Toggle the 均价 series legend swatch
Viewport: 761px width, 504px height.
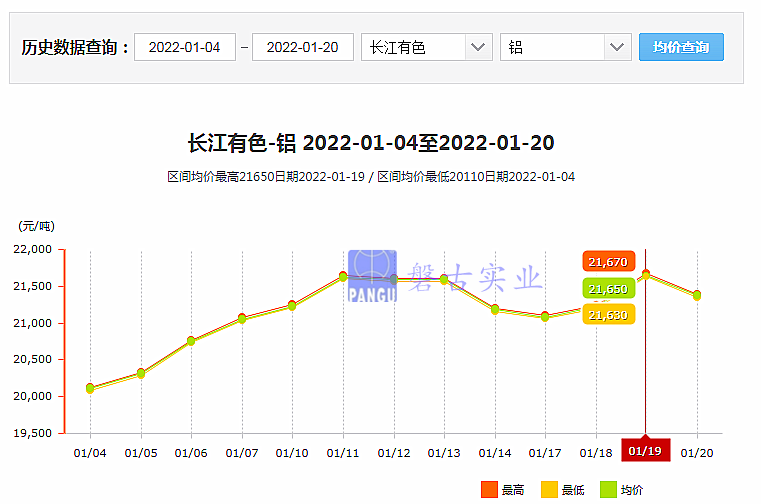(x=608, y=489)
